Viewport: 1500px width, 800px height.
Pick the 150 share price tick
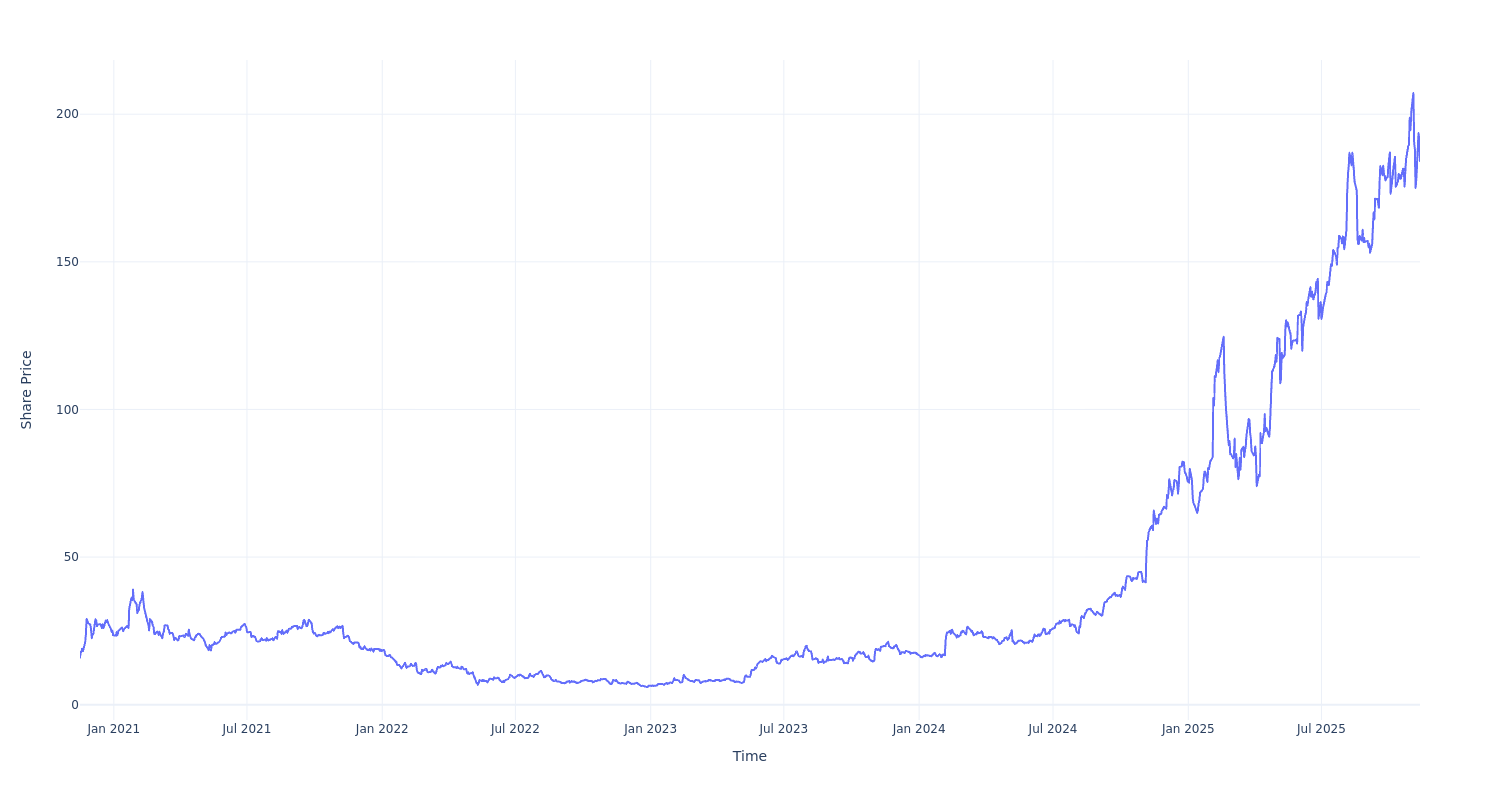pyautogui.click(x=67, y=262)
